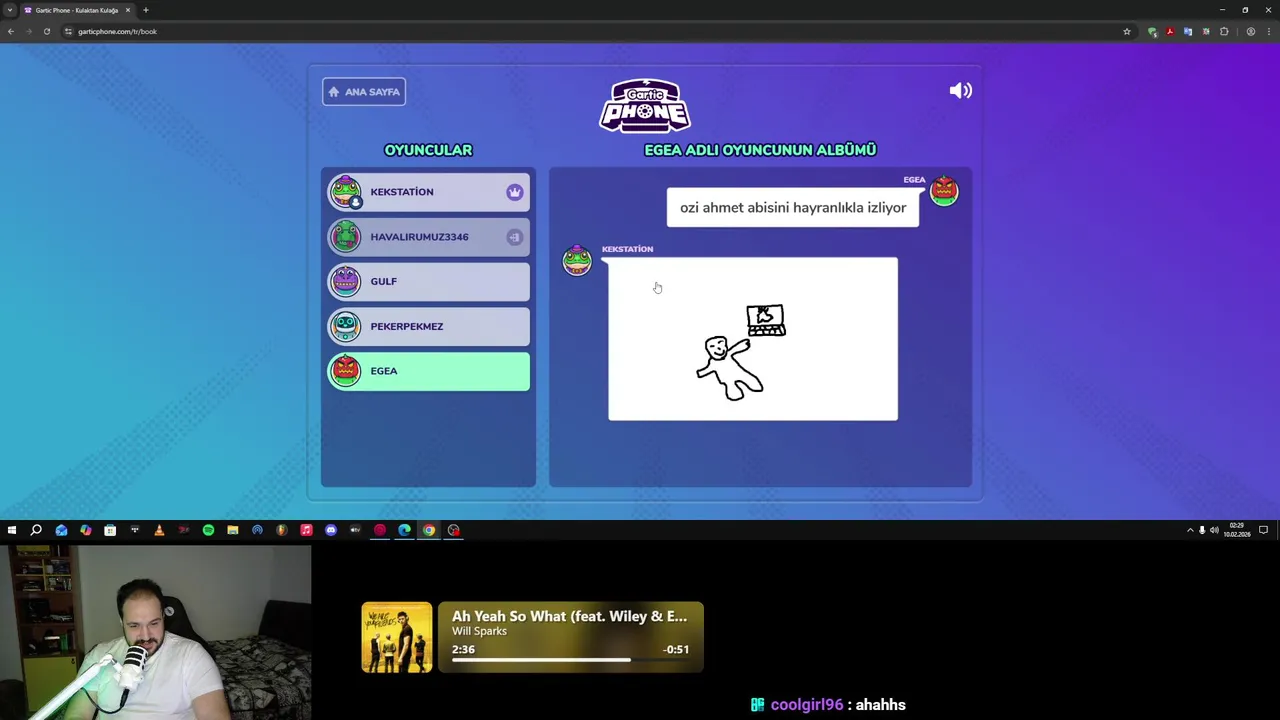The width and height of the screenshot is (1280, 720).
Task: Bookmark this page with the star icon
Action: click(1127, 31)
